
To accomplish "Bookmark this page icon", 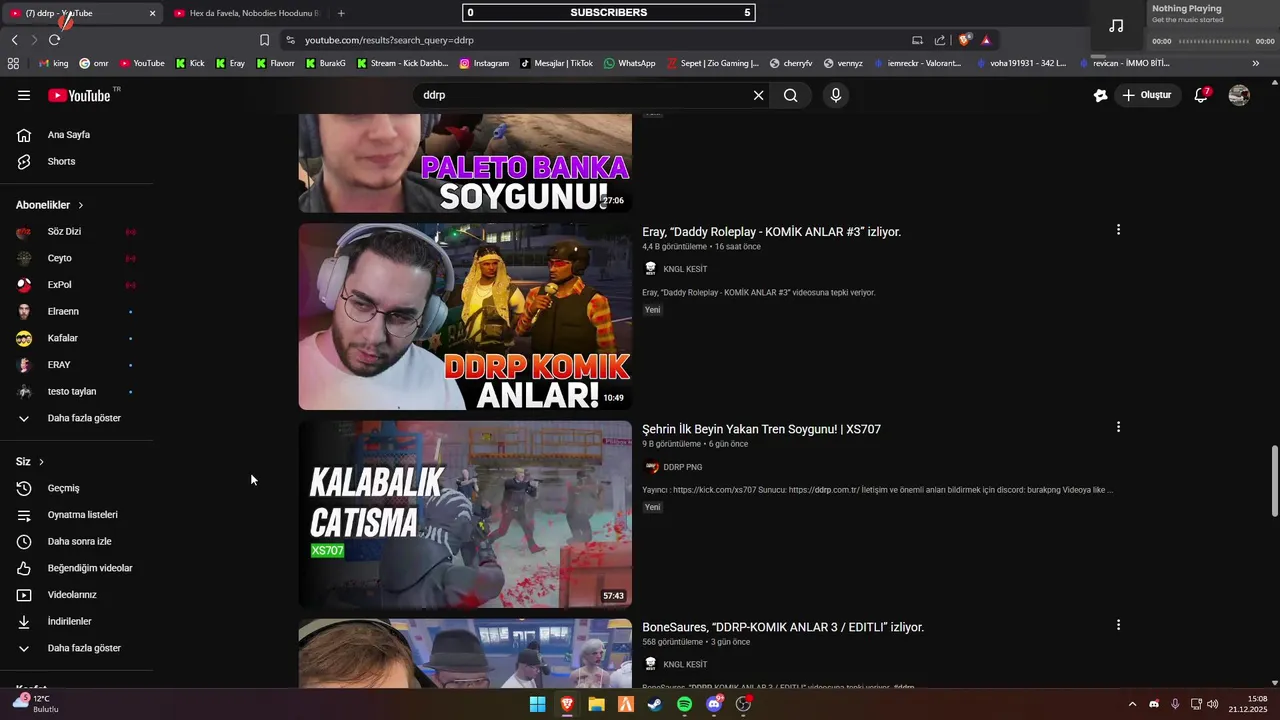I will [x=264, y=40].
